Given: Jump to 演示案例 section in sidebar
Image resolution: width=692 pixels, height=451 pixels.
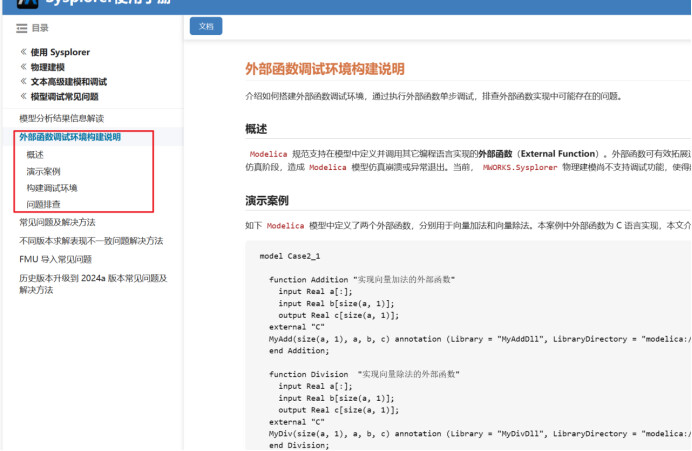Looking at the screenshot, I should pos(43,171).
